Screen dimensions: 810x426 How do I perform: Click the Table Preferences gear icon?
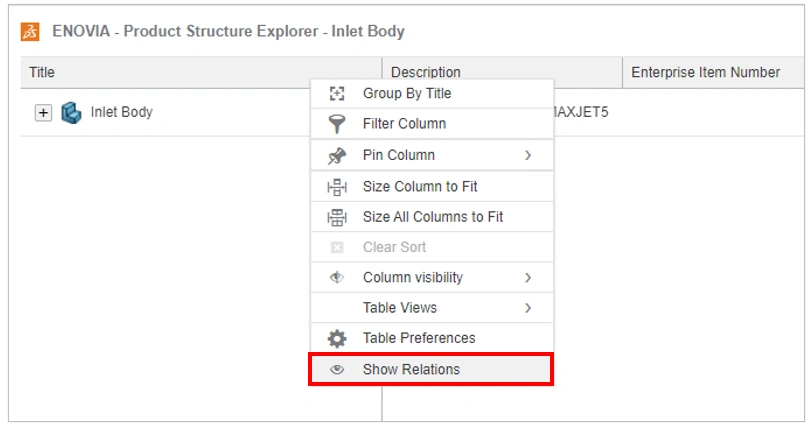tap(337, 338)
